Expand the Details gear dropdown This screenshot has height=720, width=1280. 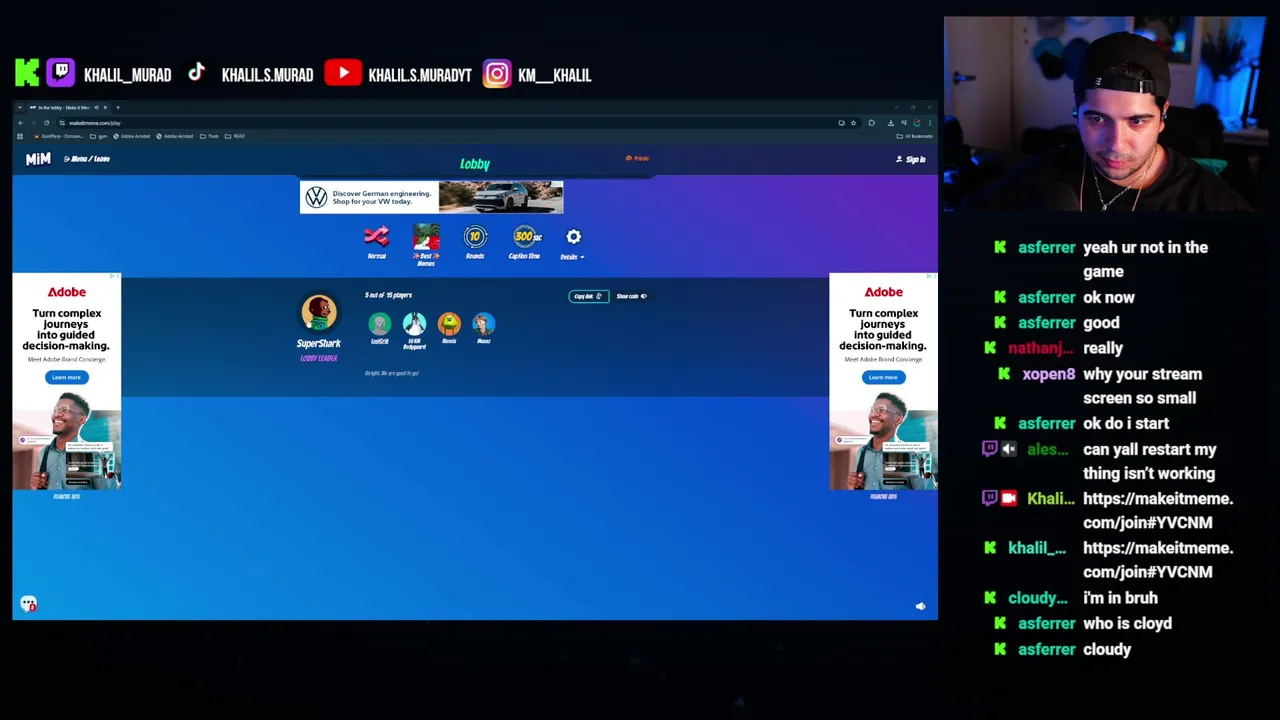tap(573, 243)
